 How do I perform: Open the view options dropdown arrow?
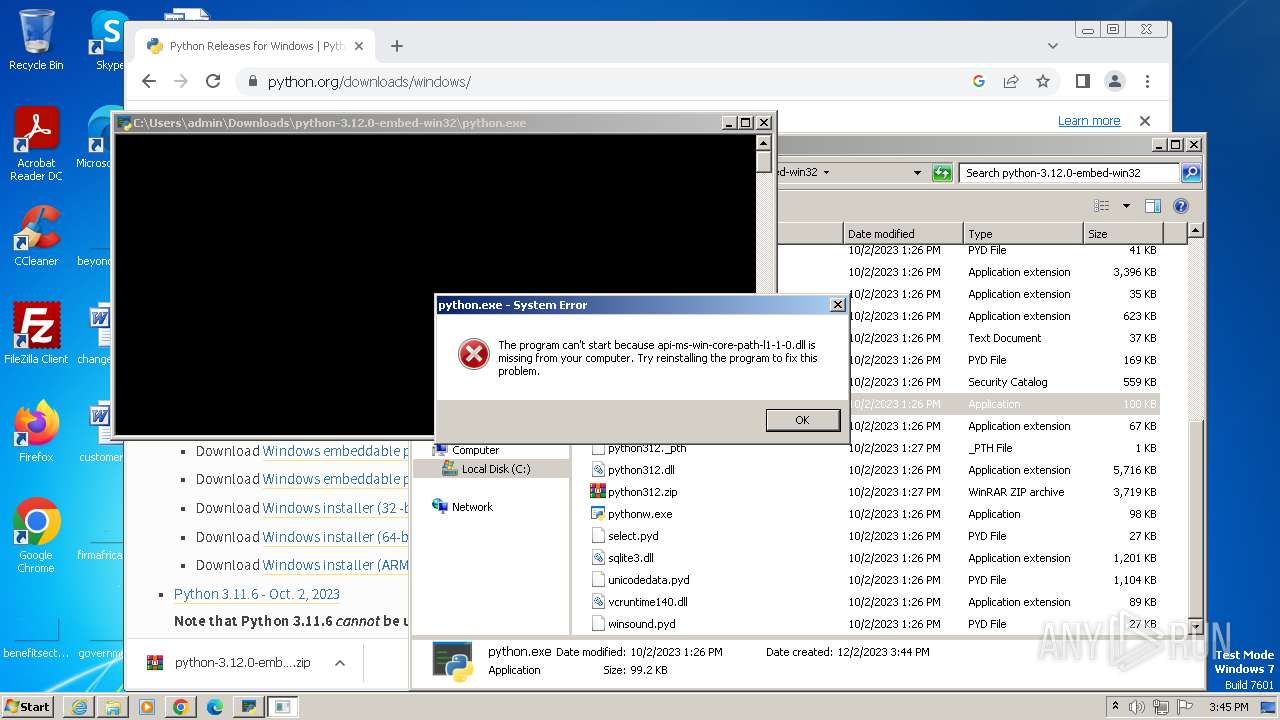point(1126,206)
